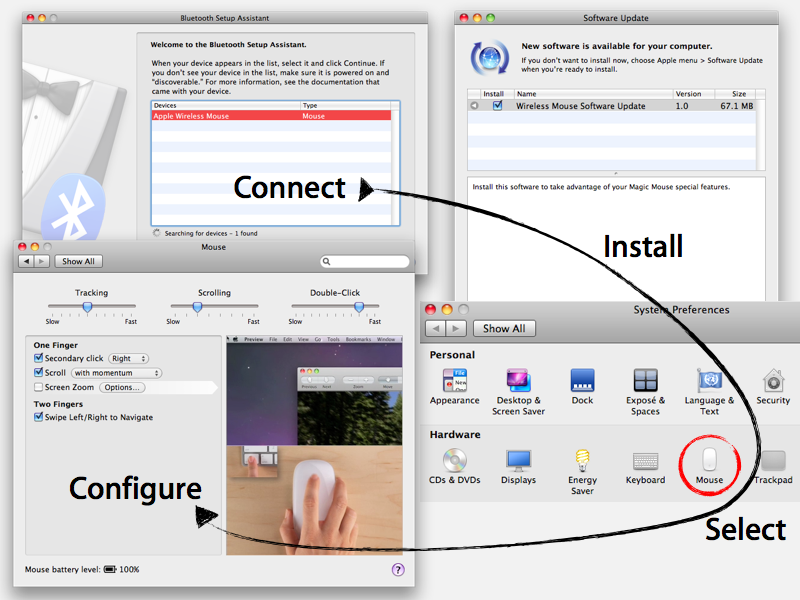Toggle Swipe Left/Right to Navigate checkbox
The width and height of the screenshot is (800, 600).
coord(38,417)
